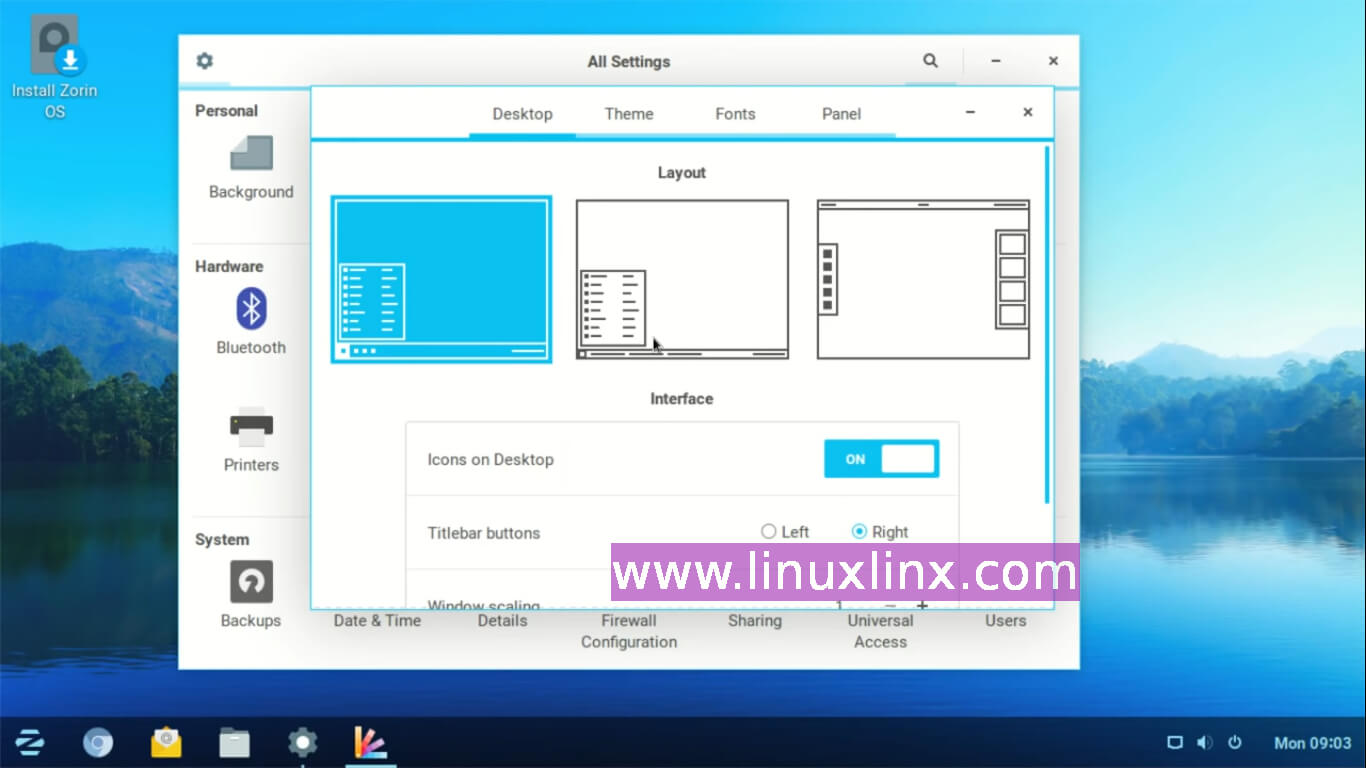
Task: Open Firewall Configuration settings
Action: (x=628, y=631)
